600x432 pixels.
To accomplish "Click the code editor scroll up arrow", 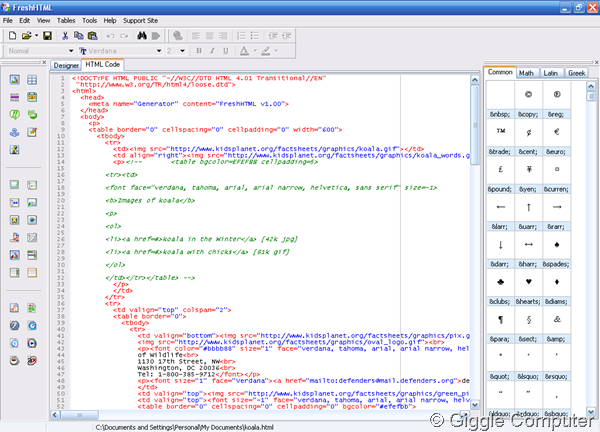I will pos(475,80).
